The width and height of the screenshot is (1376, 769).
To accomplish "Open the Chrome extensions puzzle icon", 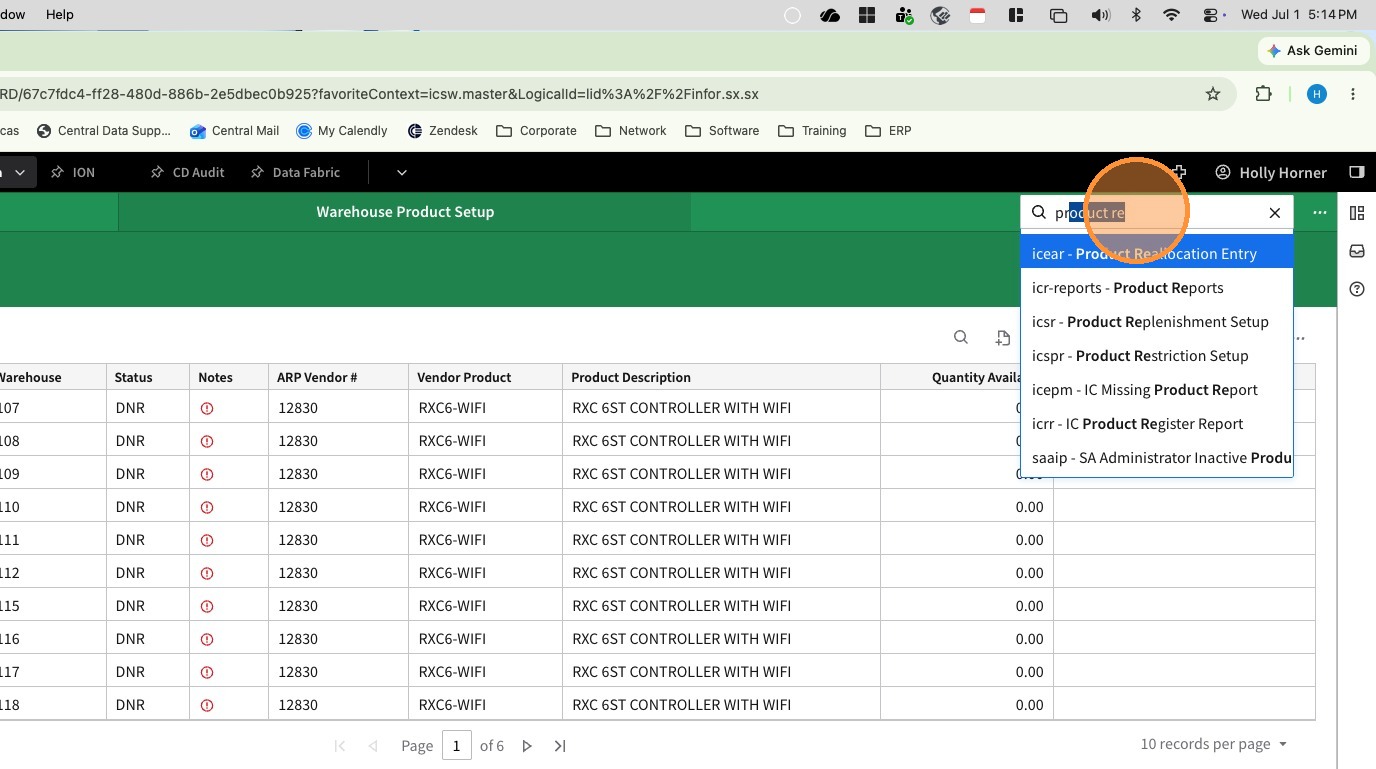I will (x=1264, y=94).
